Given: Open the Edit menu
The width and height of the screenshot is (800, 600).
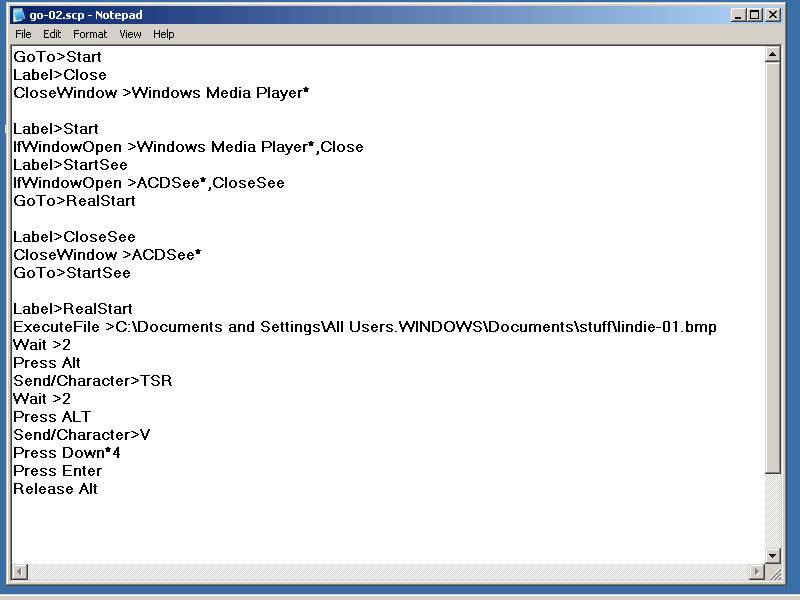Looking at the screenshot, I should click(52, 34).
